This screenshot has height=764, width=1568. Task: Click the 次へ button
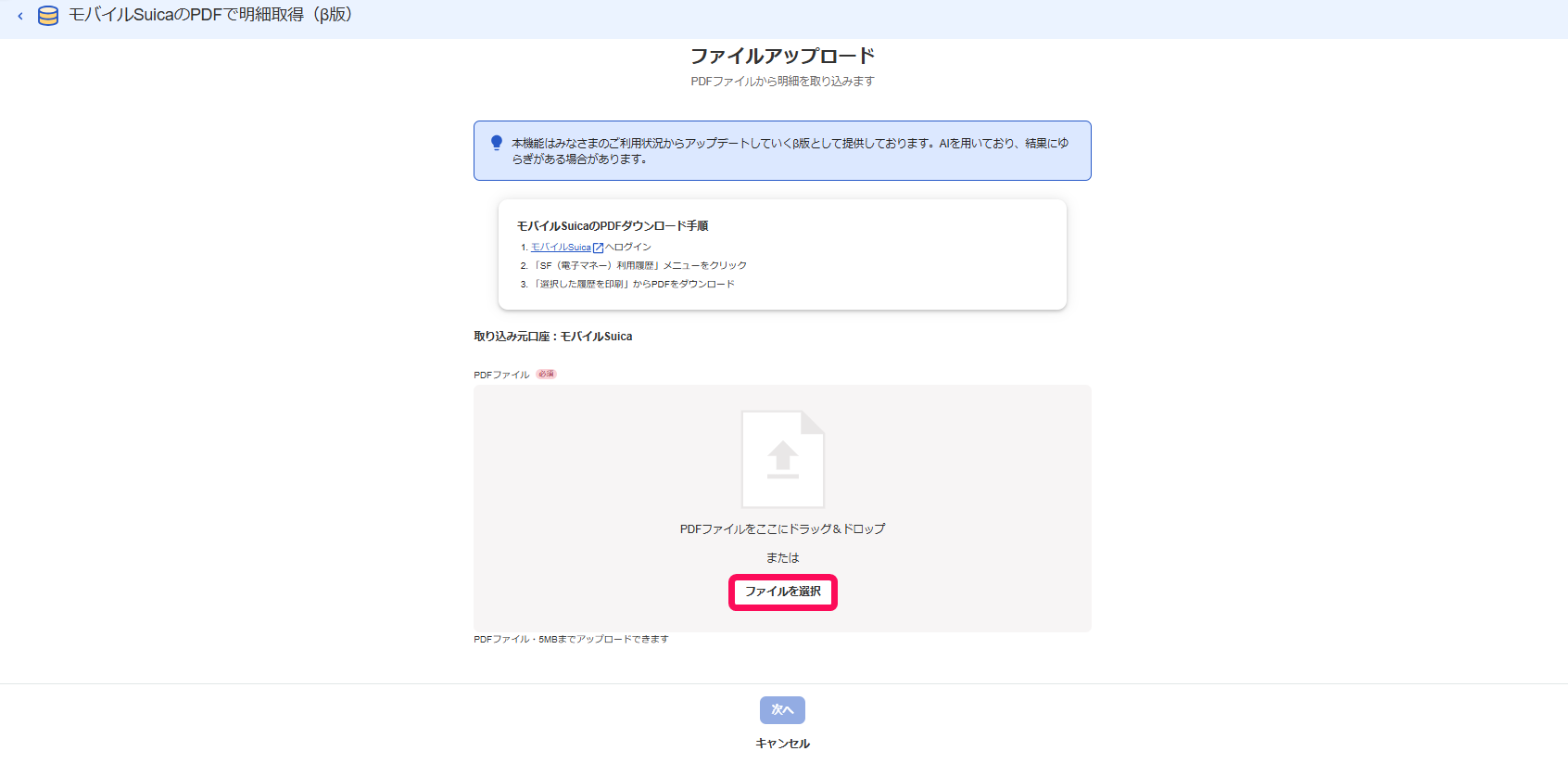point(782,710)
